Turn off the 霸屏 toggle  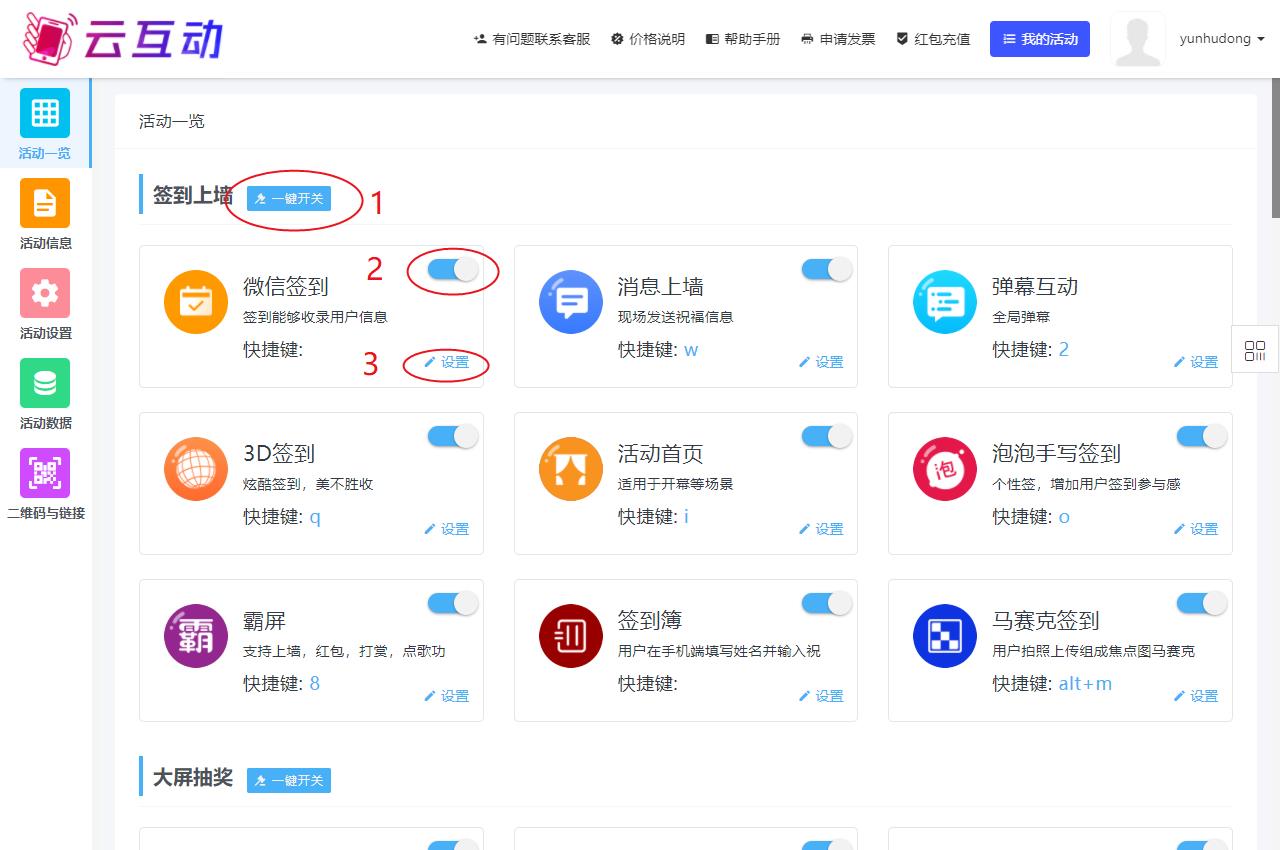[x=453, y=603]
